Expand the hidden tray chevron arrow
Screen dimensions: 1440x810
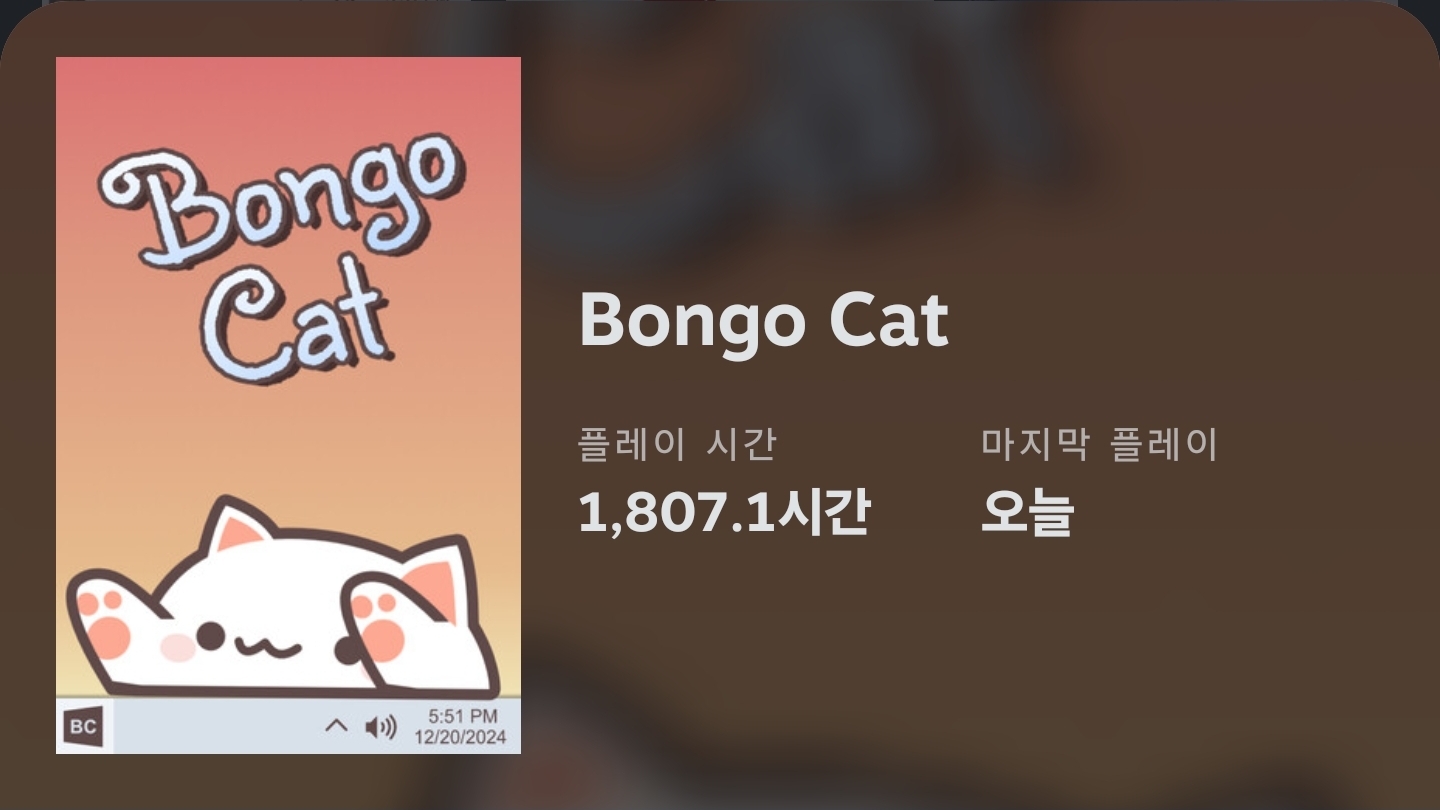[337, 726]
